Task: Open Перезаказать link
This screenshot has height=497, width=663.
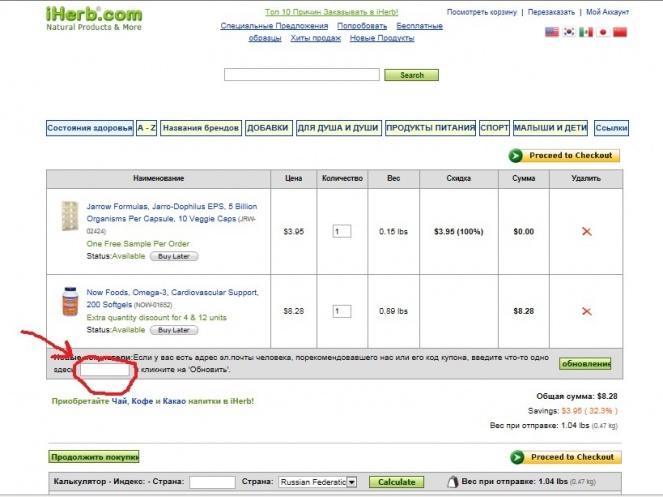Action: (x=551, y=12)
